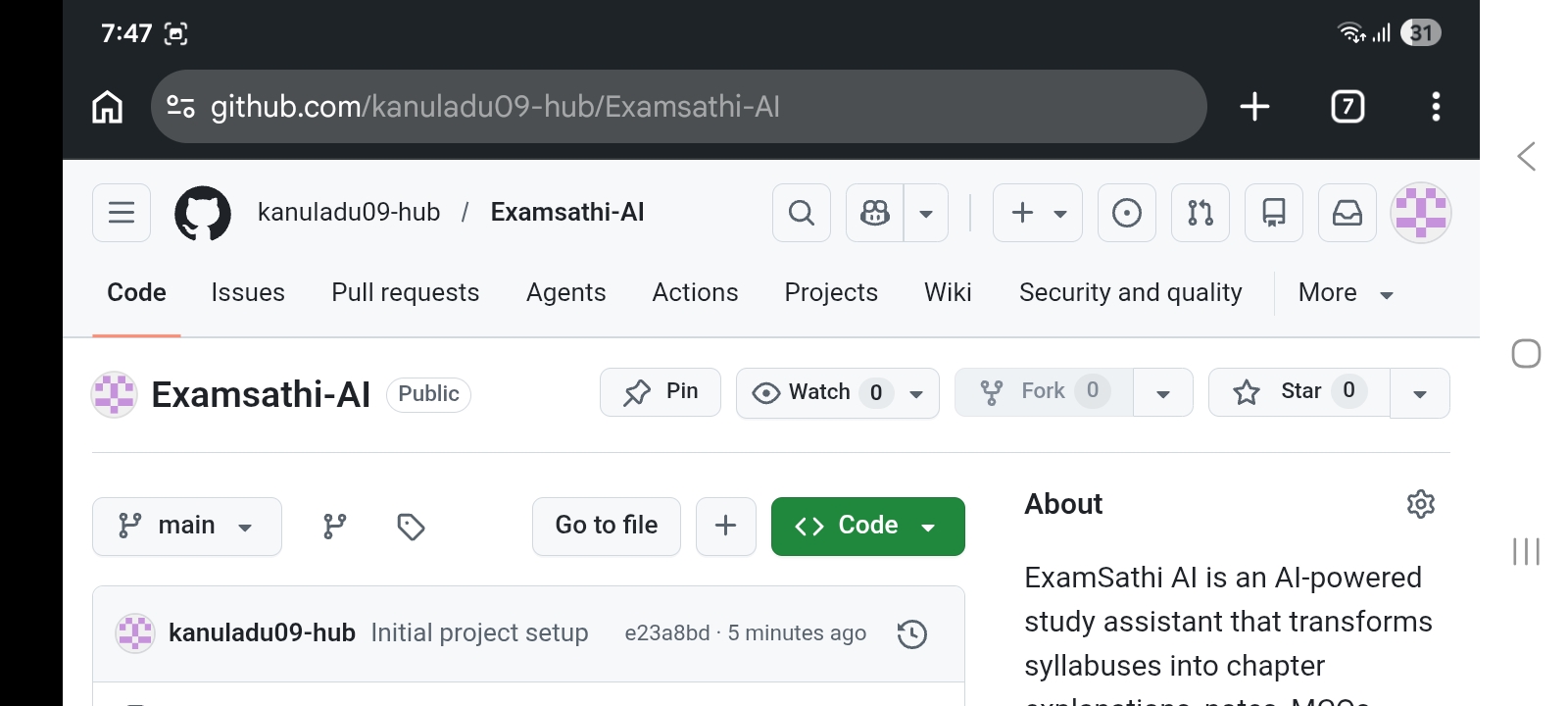The image size is (1568, 706).
Task: Switch to the Pull requests tab
Action: (406, 292)
